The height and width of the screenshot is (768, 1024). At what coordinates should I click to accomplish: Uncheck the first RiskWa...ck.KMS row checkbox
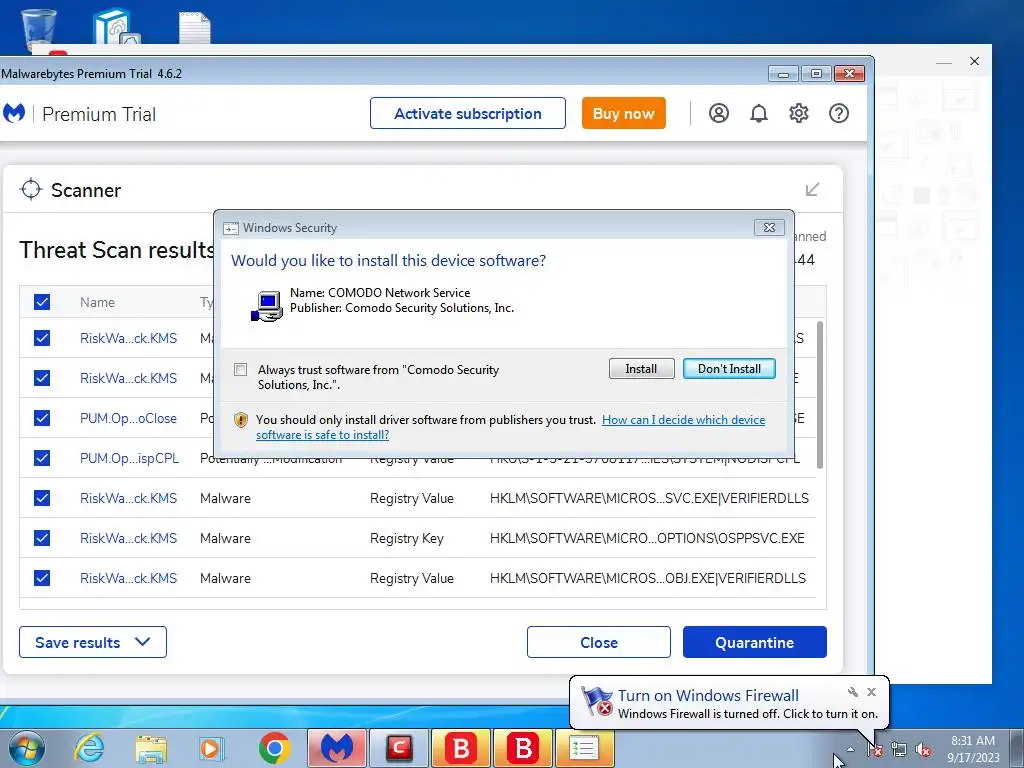(42, 338)
